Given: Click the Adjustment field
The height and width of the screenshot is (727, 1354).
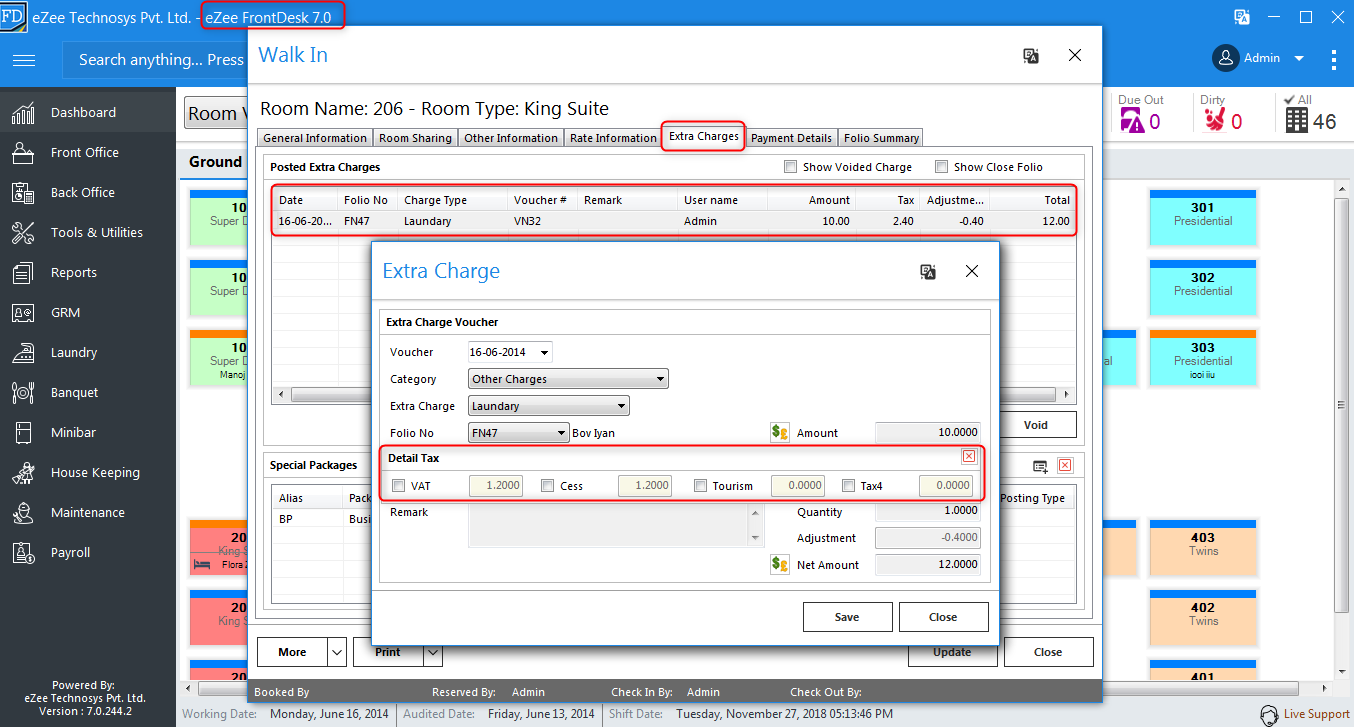Looking at the screenshot, I should tap(927, 538).
